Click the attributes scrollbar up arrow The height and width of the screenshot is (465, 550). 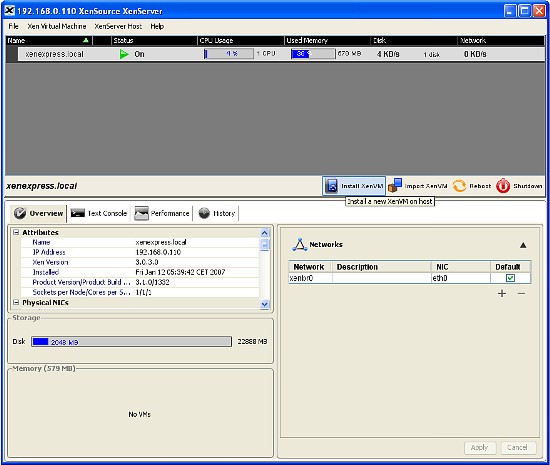pos(264,233)
